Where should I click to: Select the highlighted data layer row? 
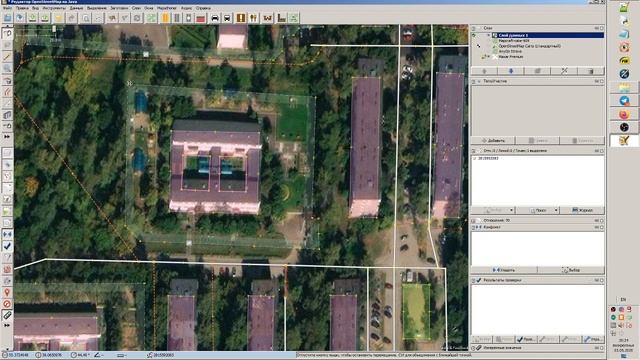tap(547, 36)
